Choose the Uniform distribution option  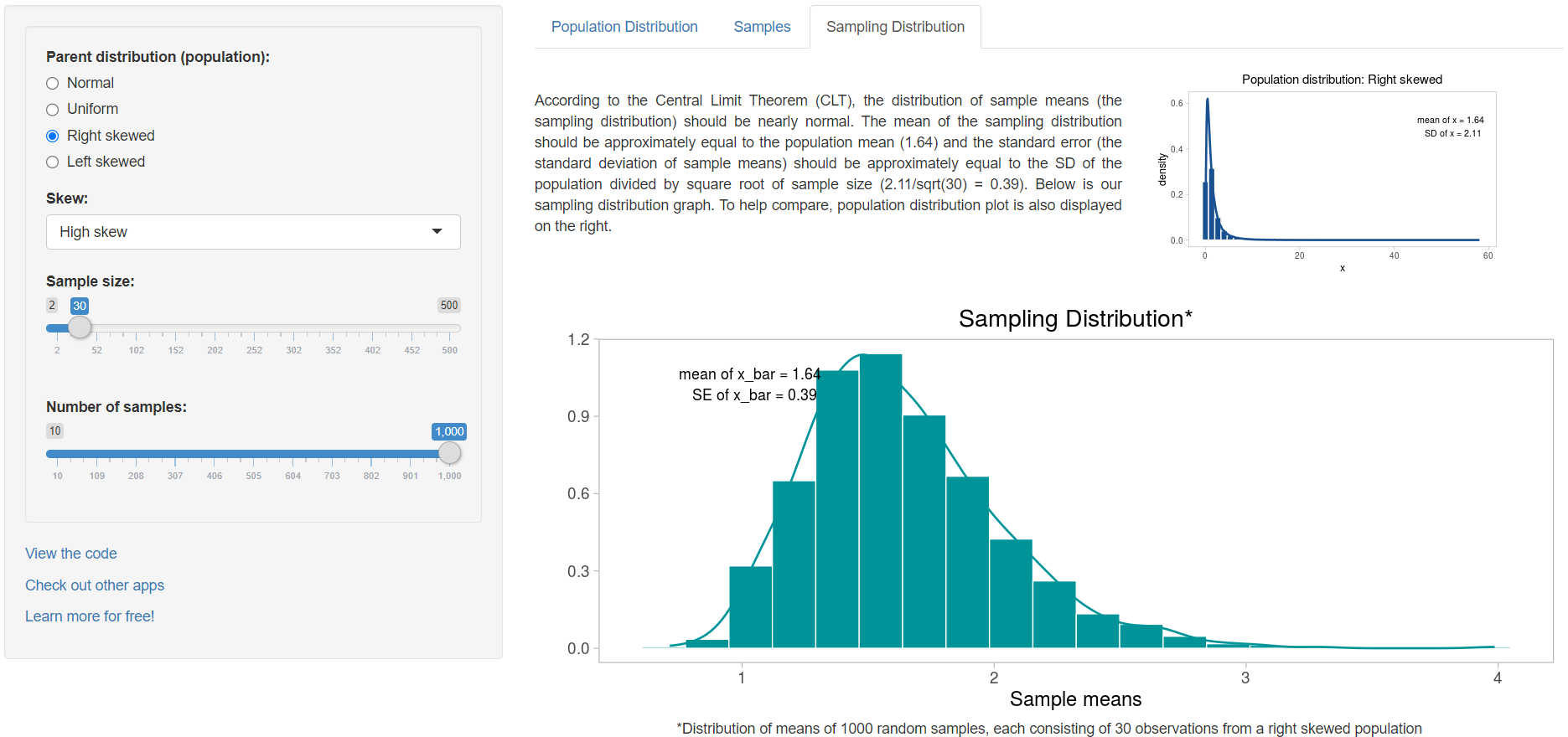pyautogui.click(x=53, y=110)
